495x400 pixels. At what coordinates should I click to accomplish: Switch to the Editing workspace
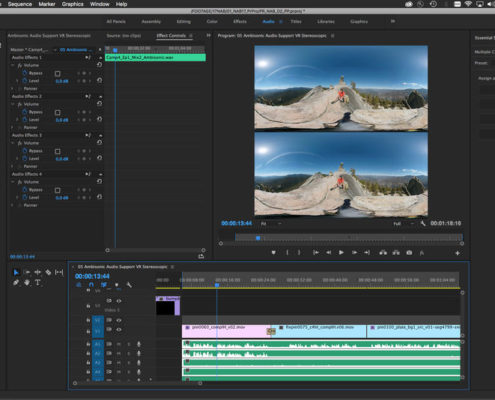[184, 21]
